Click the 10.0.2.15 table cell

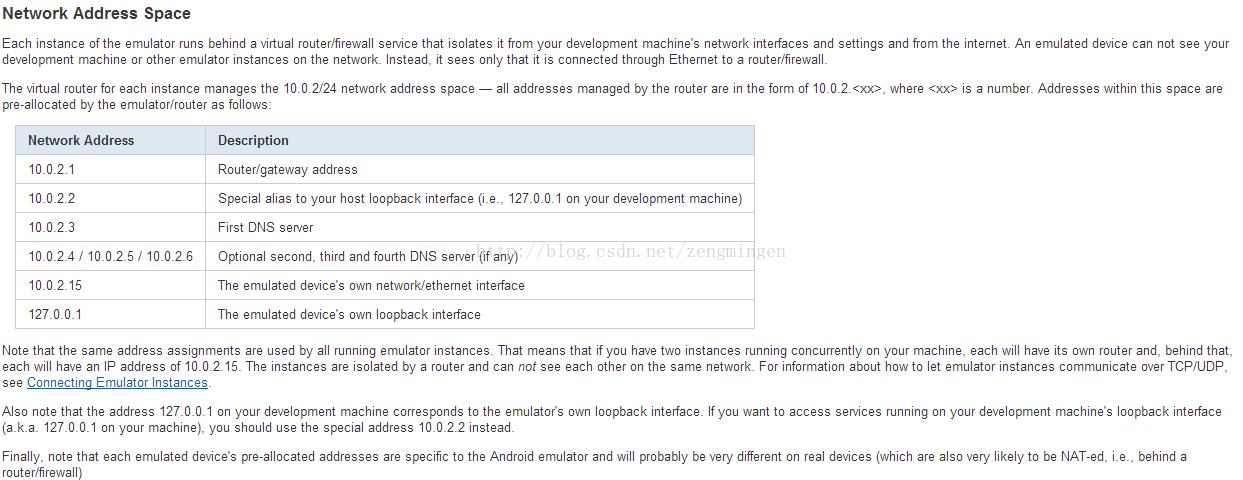coord(110,285)
